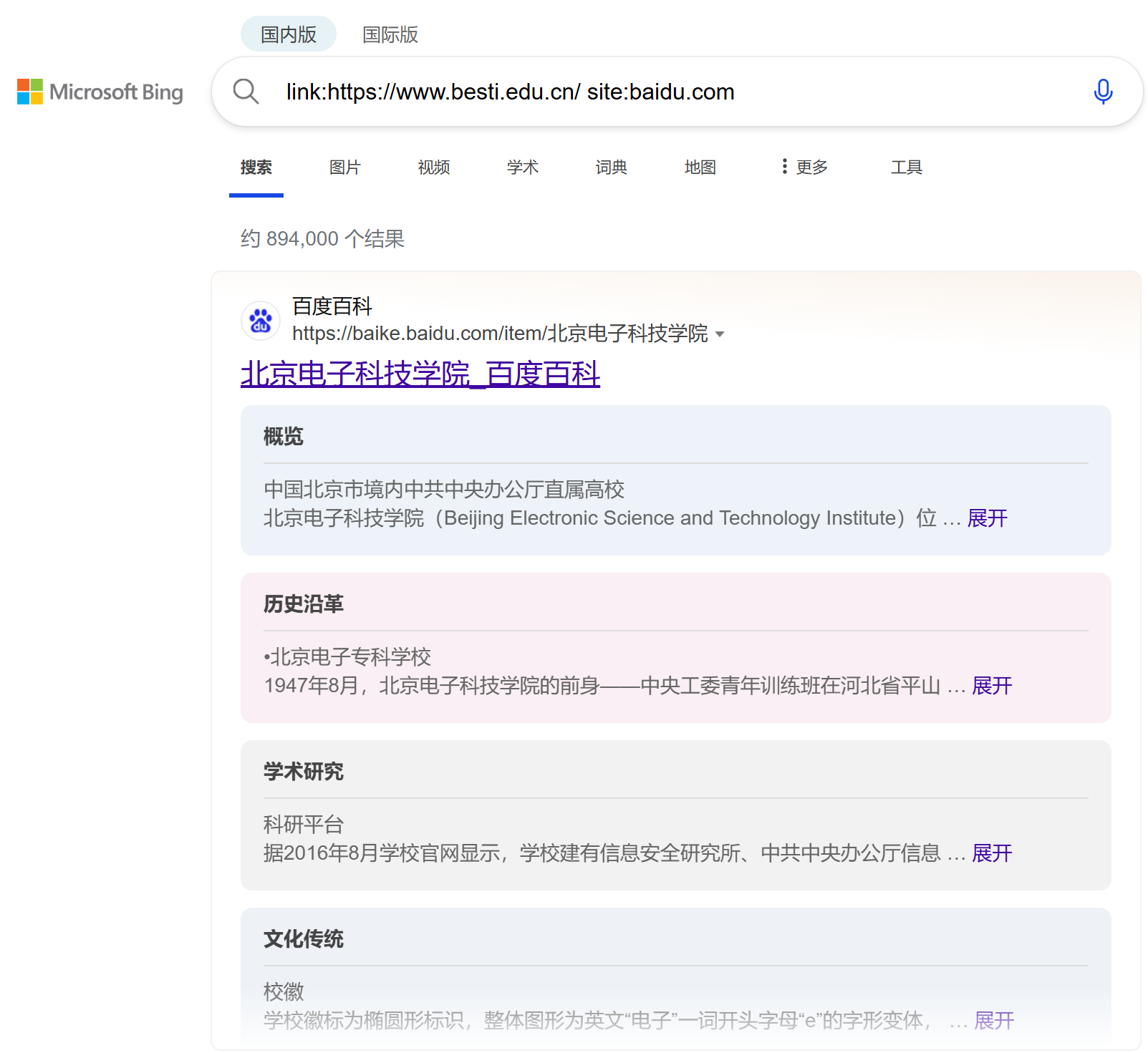Click the 约 894,000 个结果 count text
This screenshot has height=1053, width=1148.
322,238
